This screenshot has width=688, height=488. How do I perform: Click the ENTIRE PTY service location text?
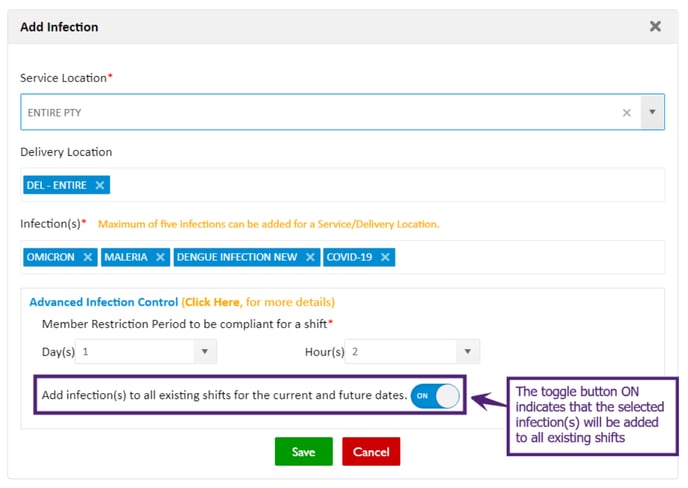tap(55, 113)
